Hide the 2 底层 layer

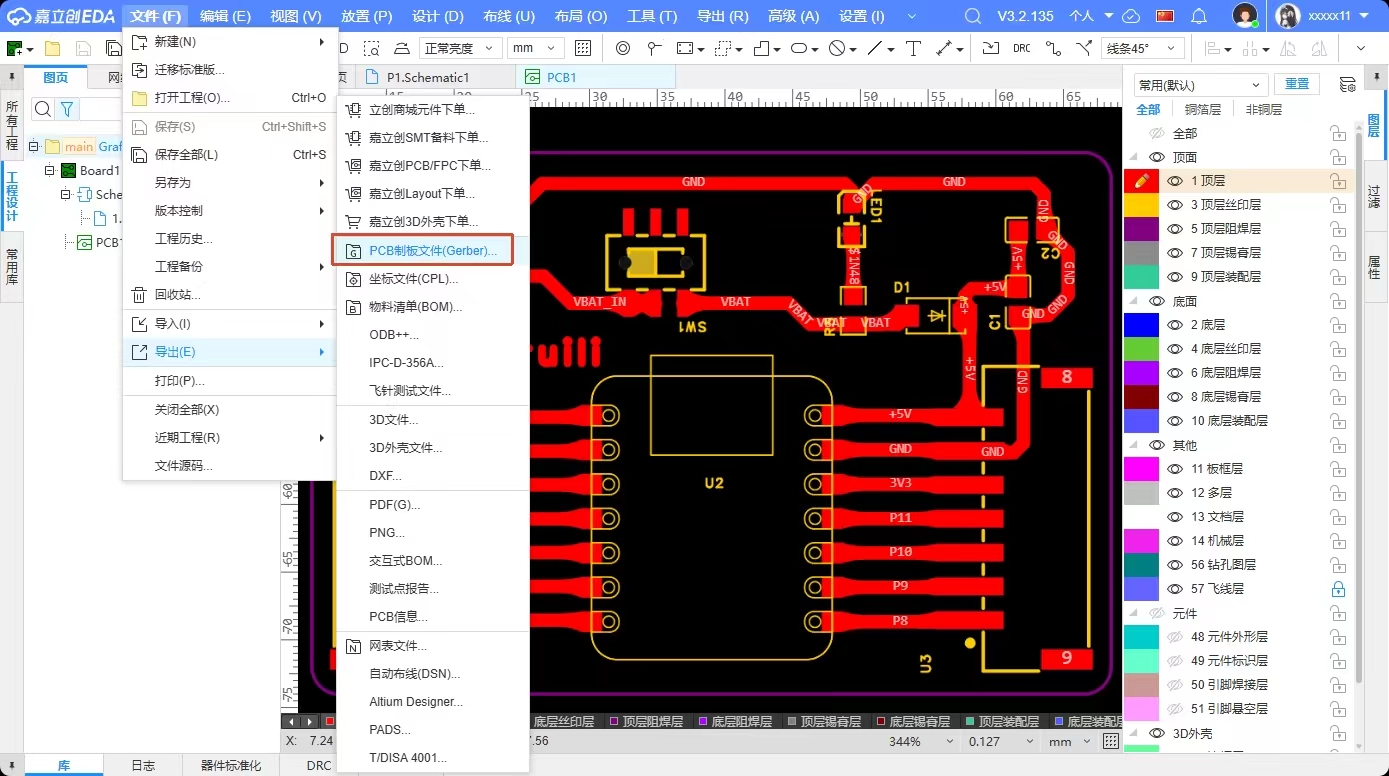[1174, 325]
